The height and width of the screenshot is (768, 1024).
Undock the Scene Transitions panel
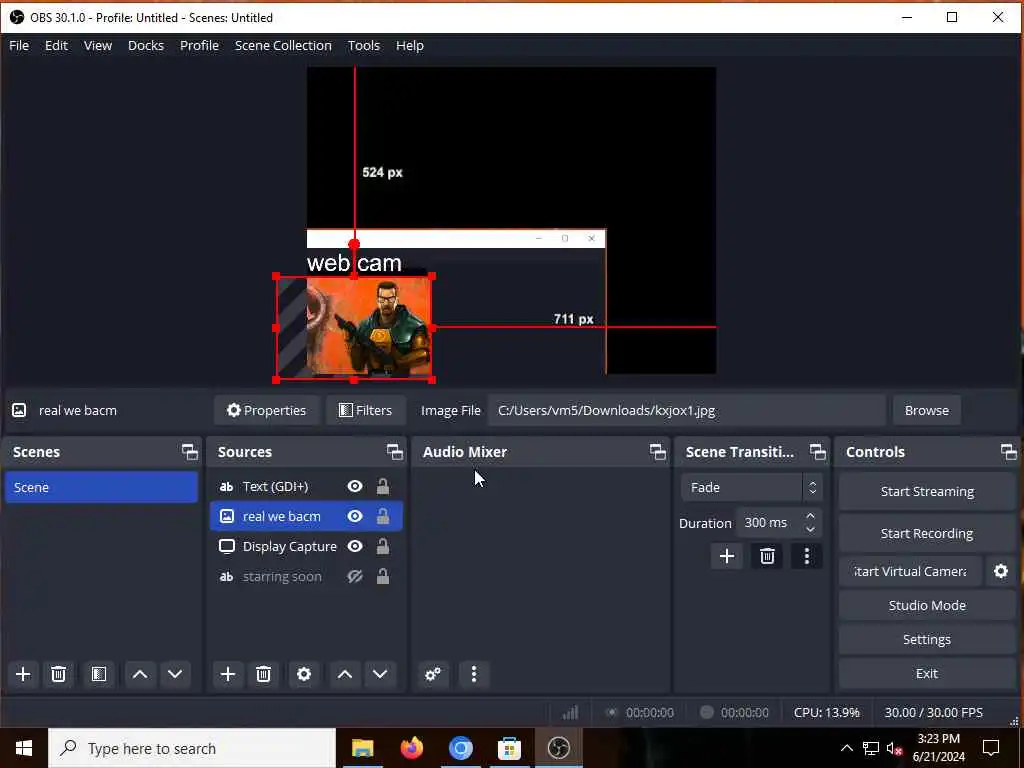tap(818, 452)
